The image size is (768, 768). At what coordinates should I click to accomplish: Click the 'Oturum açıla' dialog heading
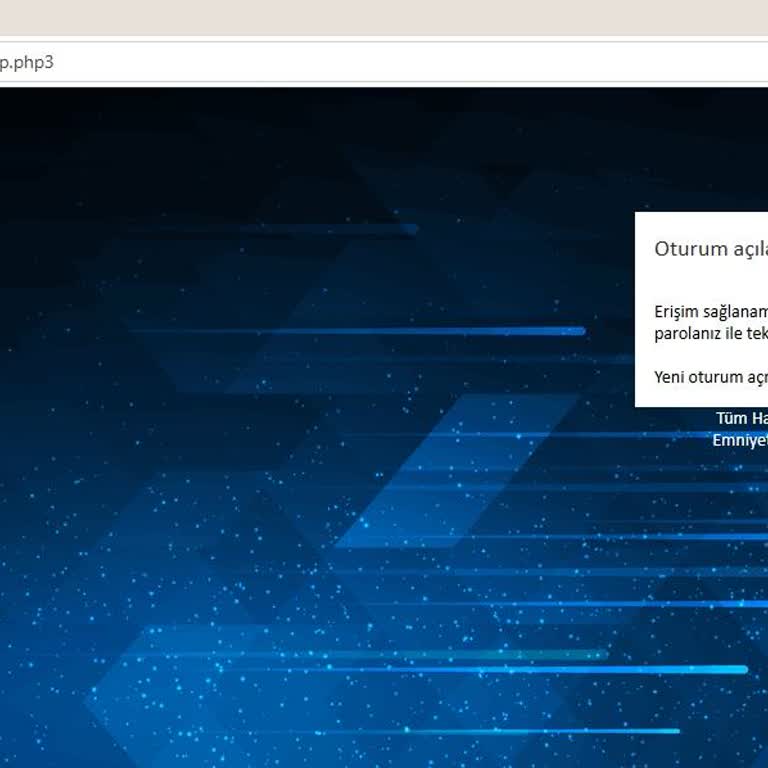[x=711, y=249]
